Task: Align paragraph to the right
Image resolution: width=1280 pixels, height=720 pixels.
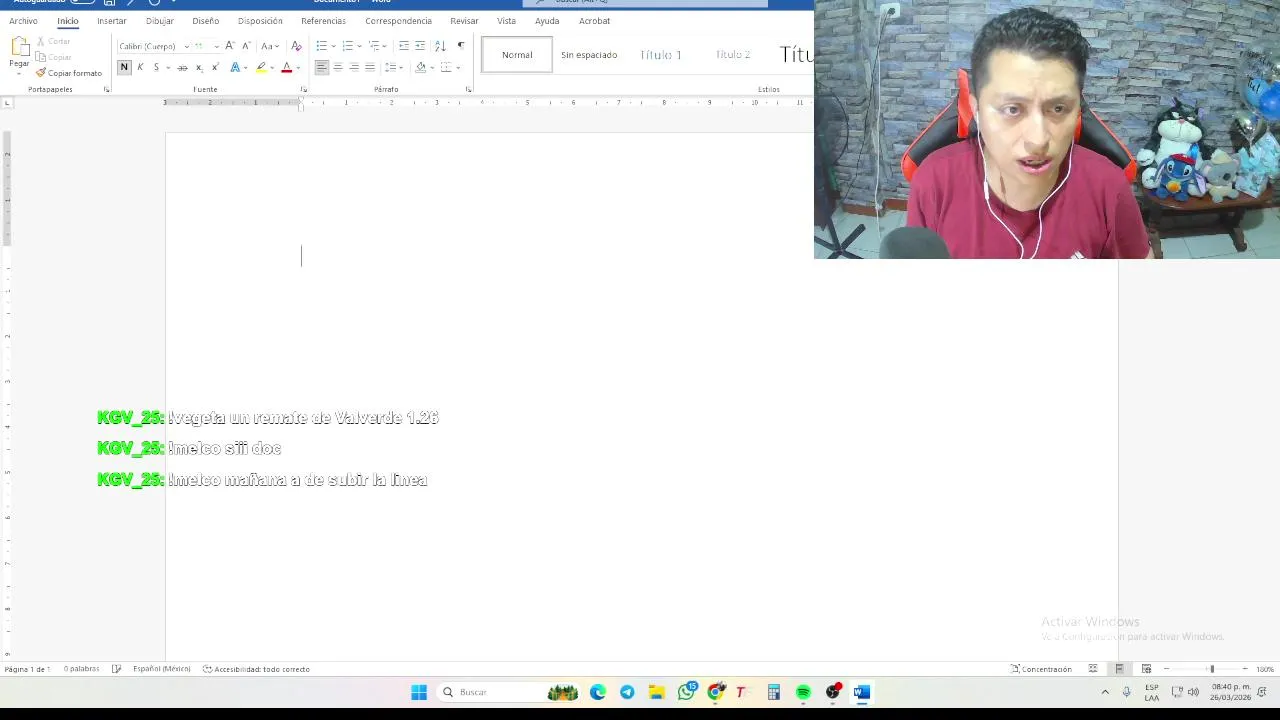Action: [x=354, y=67]
